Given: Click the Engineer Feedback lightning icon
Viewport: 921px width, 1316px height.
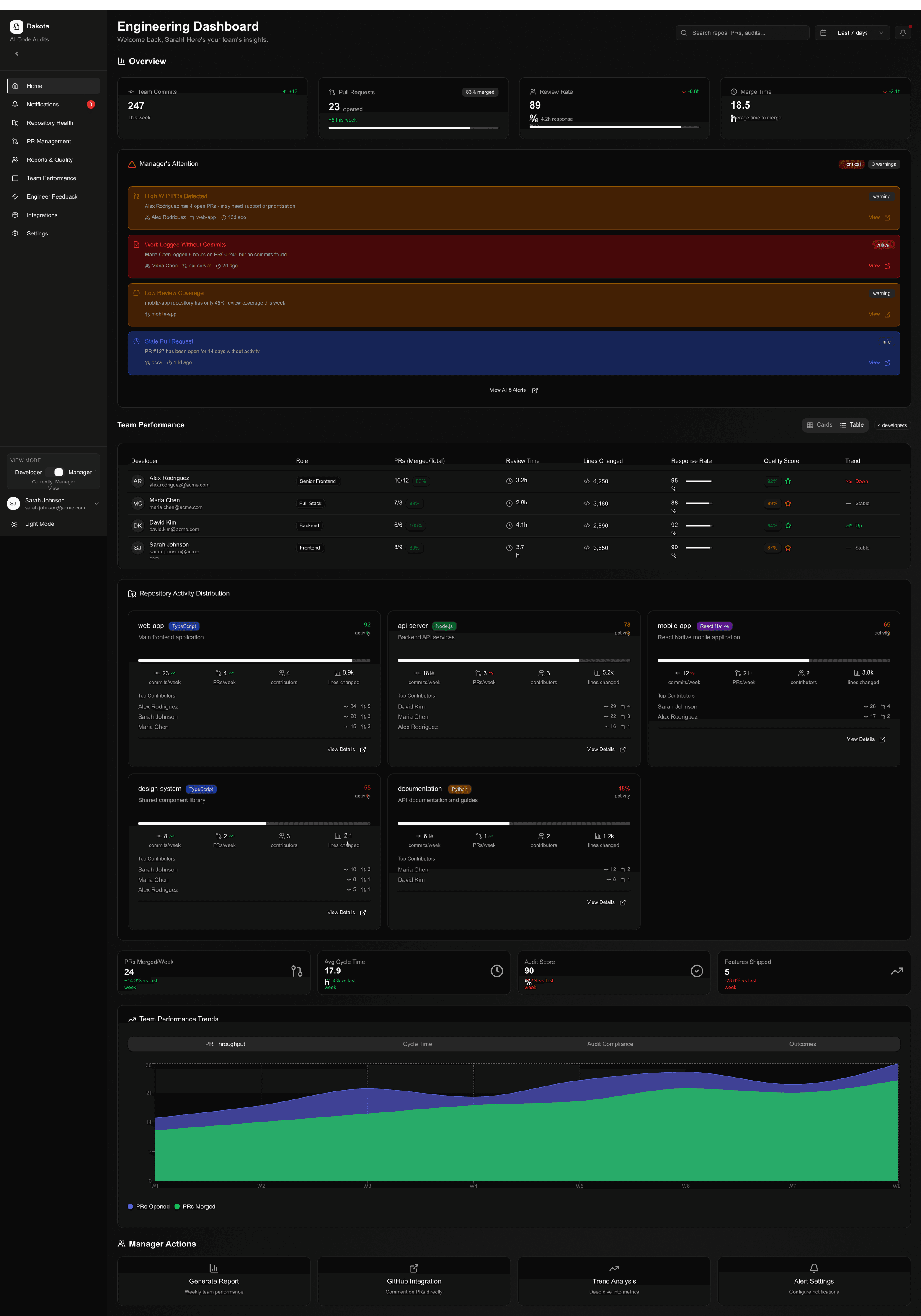Looking at the screenshot, I should 15,196.
